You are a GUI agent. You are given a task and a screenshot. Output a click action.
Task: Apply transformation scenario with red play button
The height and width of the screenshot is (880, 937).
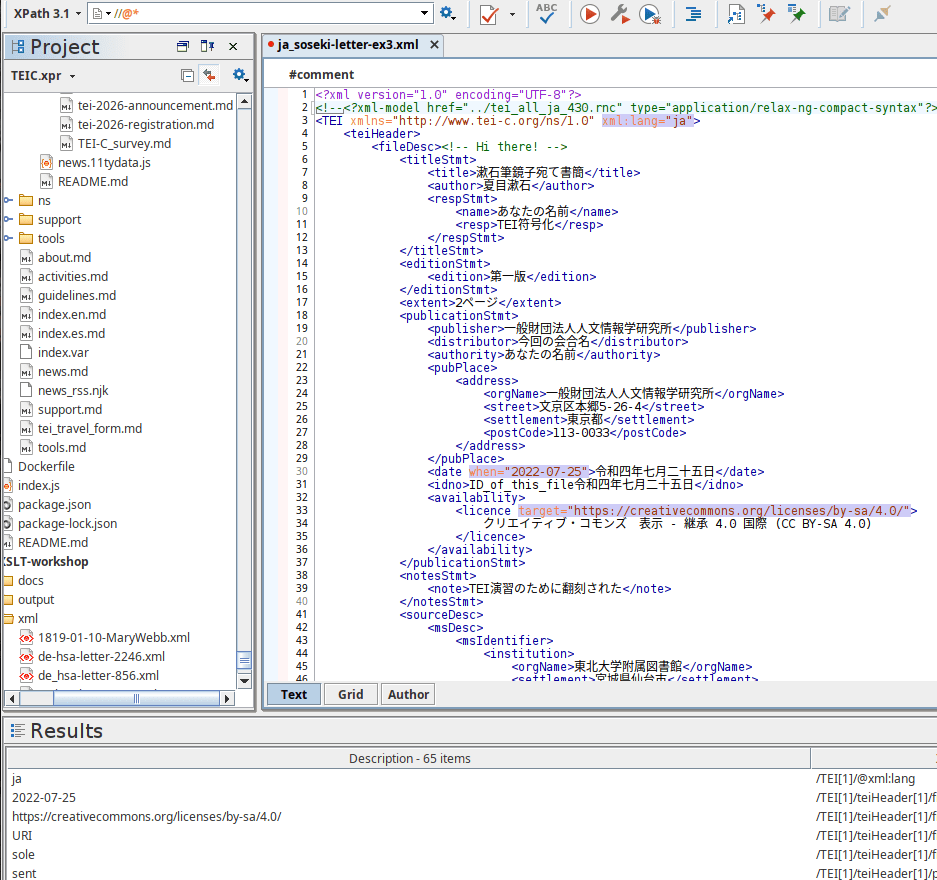click(590, 14)
